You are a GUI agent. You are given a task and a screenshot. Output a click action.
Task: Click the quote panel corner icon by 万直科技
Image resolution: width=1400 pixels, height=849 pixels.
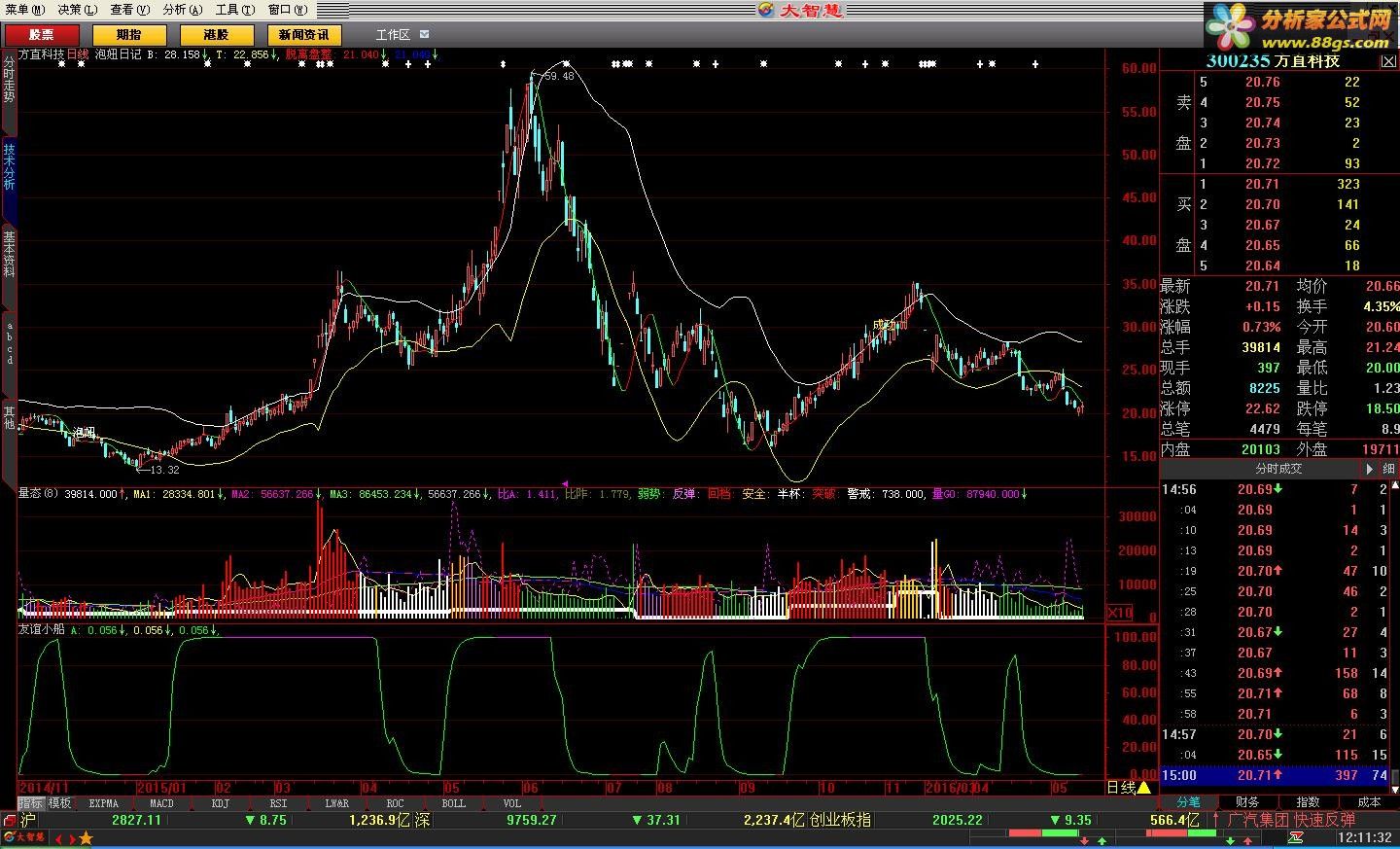click(1388, 61)
